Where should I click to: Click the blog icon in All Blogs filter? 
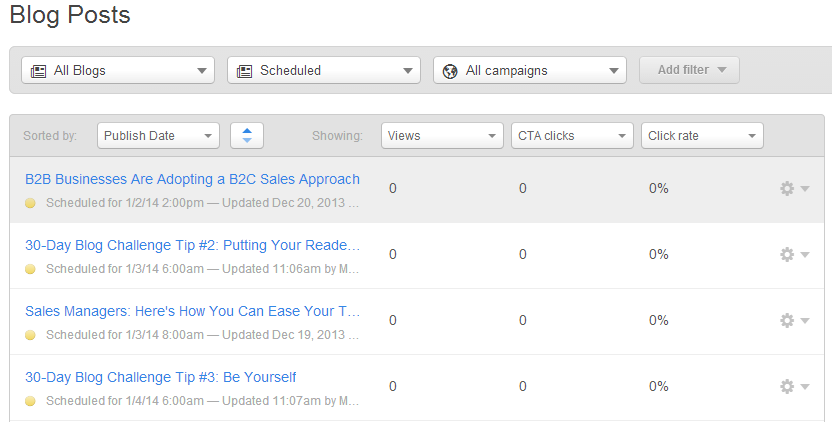38,71
